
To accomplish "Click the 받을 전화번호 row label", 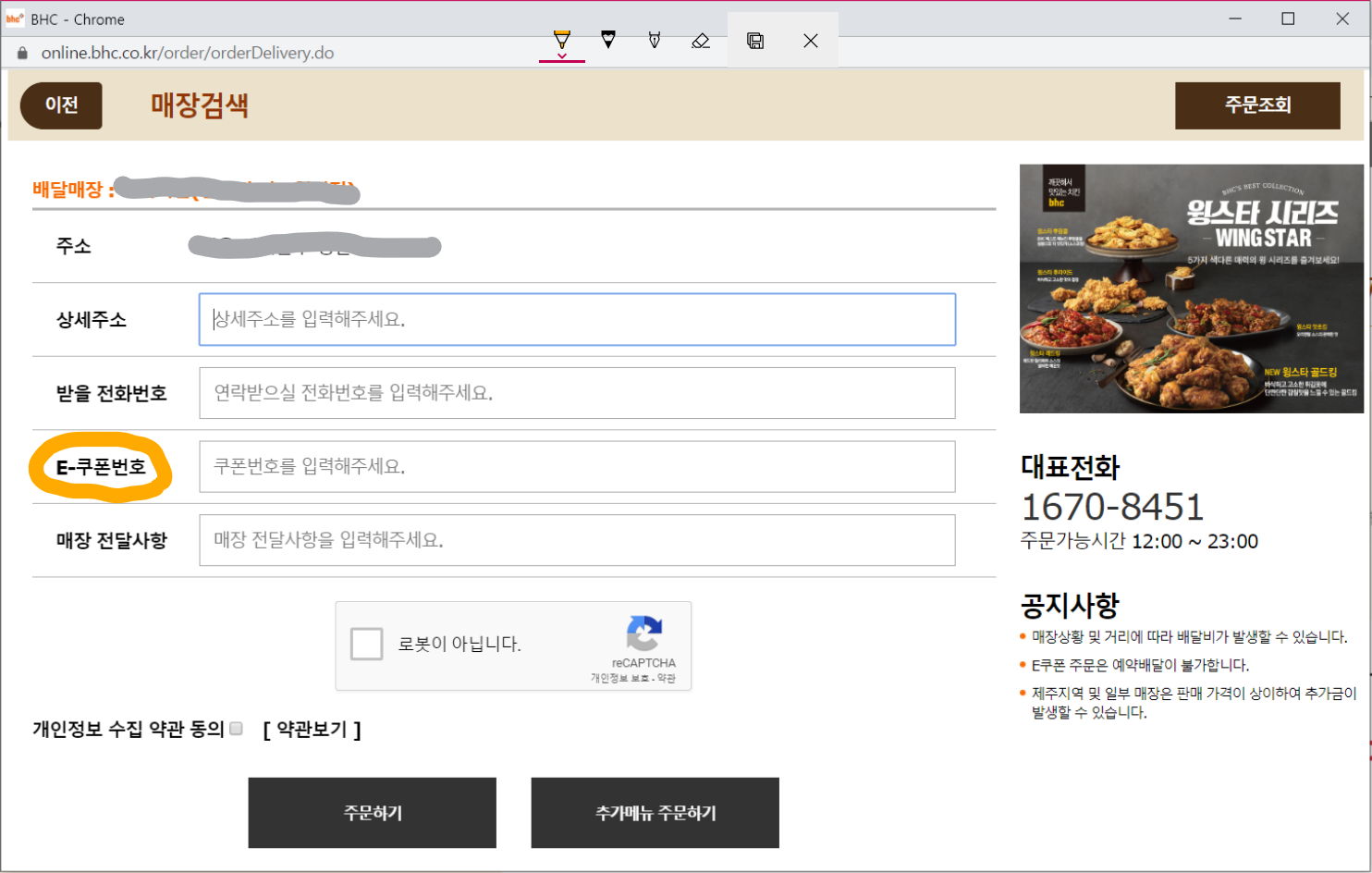I will pyautogui.click(x=112, y=394).
